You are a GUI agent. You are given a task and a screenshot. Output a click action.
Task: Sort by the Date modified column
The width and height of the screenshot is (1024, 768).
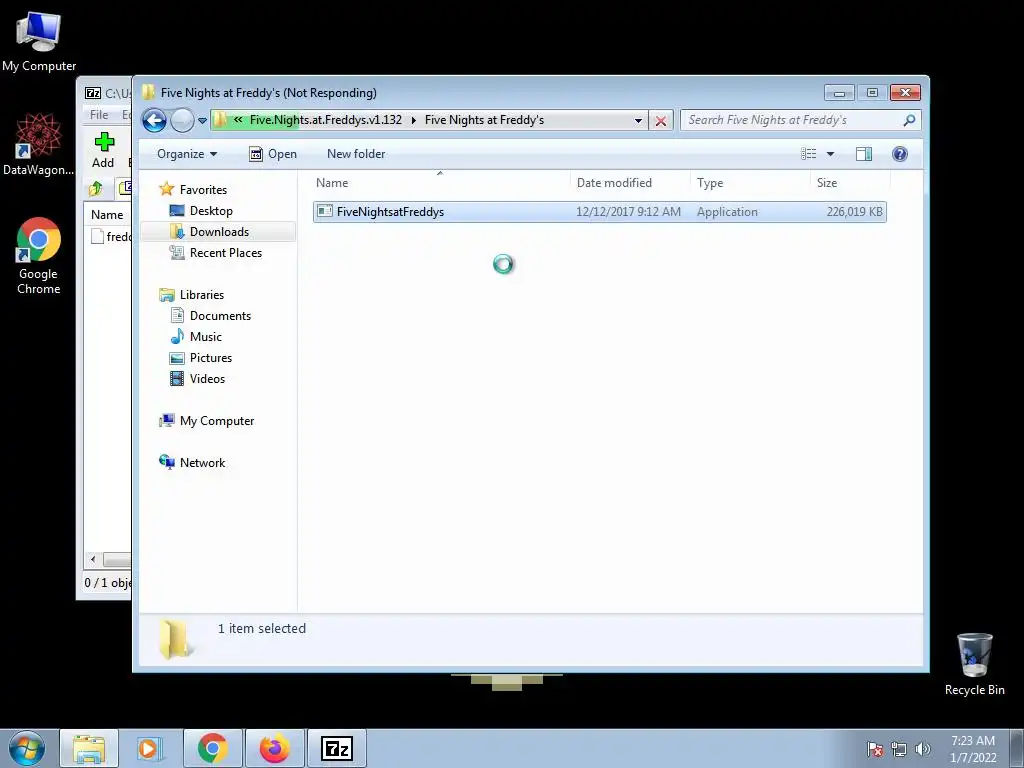(630, 183)
